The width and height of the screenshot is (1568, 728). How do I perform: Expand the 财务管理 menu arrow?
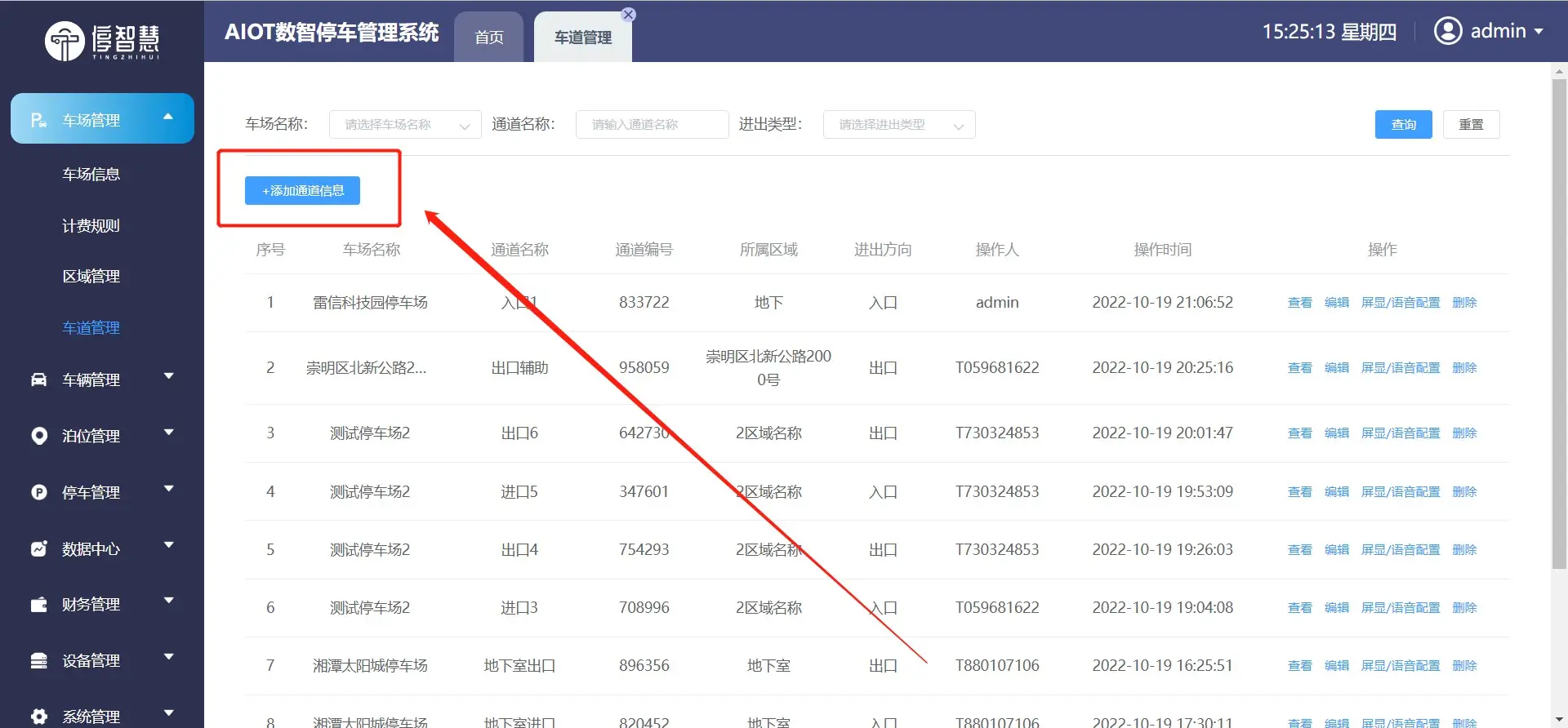coord(169,601)
